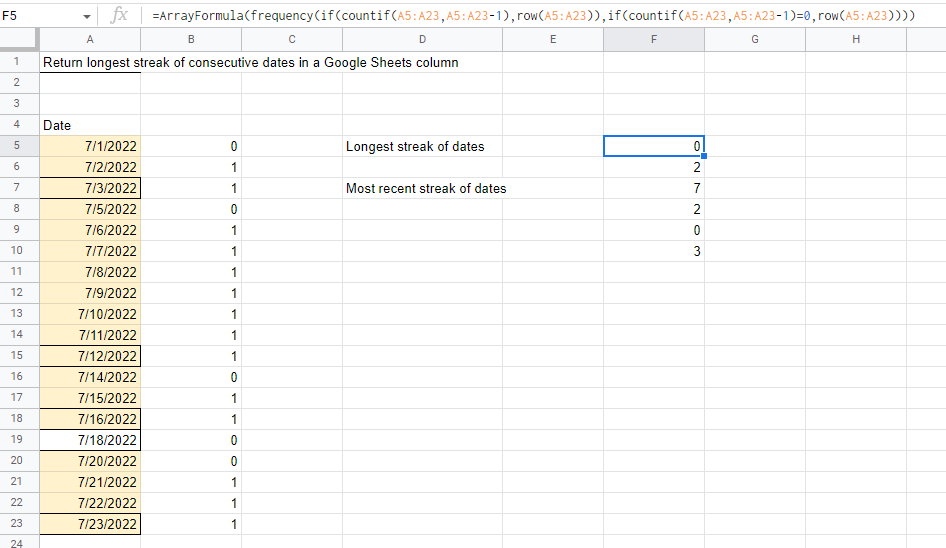This screenshot has height=548, width=946.
Task: Select cell F7 showing value 7
Action: [654, 188]
